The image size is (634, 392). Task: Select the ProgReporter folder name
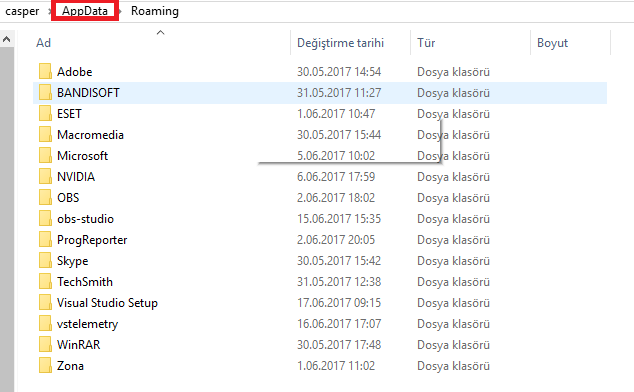[92, 240]
